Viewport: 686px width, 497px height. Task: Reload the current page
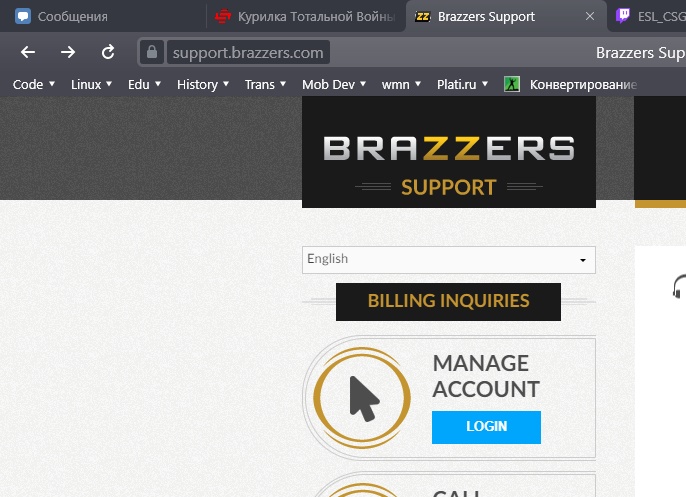[108, 52]
